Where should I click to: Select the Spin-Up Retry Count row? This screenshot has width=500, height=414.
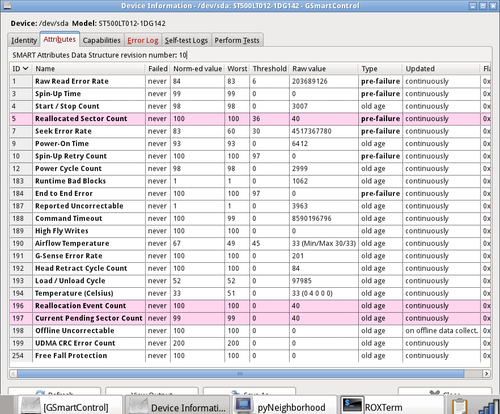pos(250,156)
